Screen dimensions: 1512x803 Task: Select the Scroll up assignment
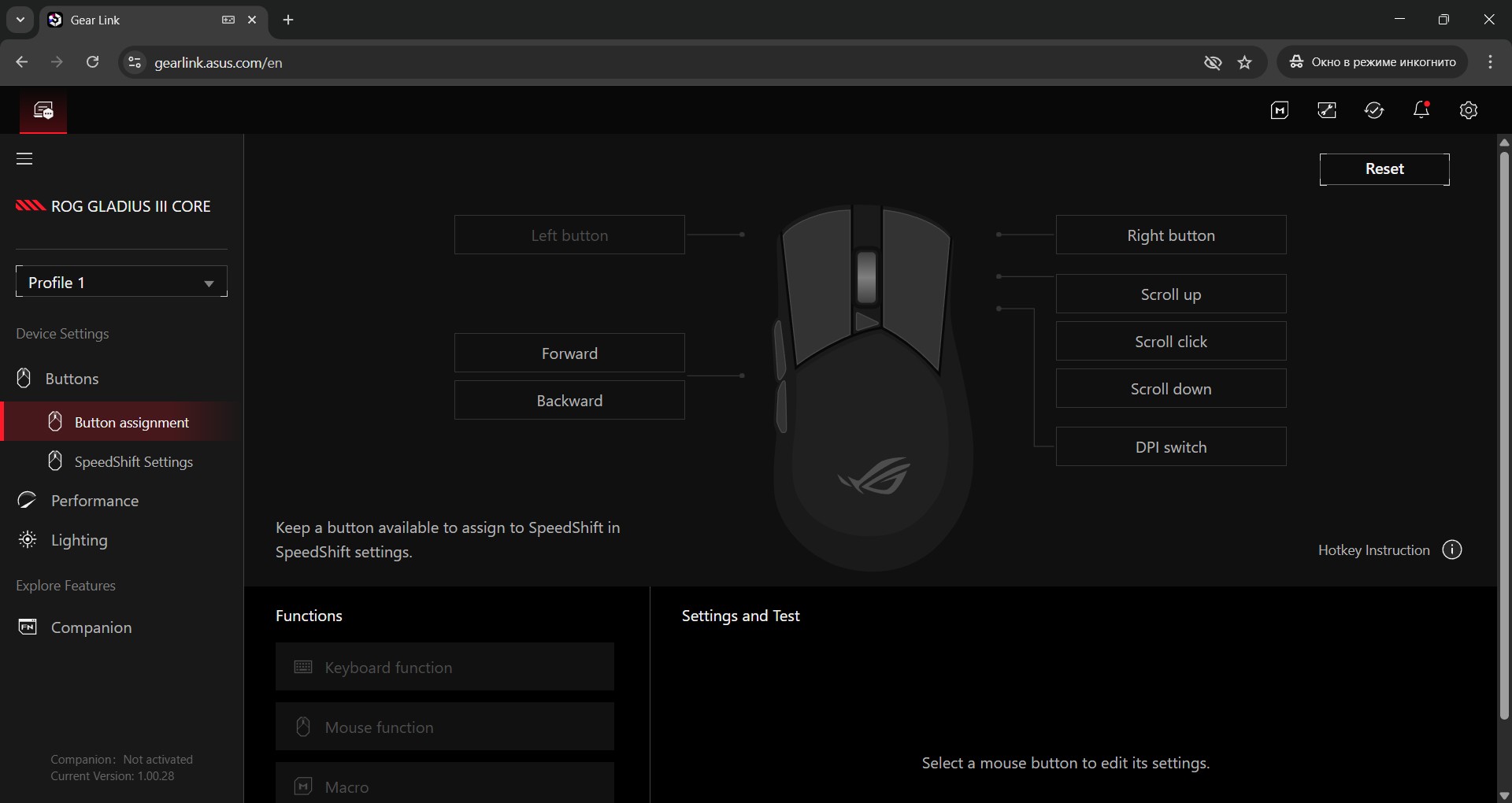[x=1171, y=294]
